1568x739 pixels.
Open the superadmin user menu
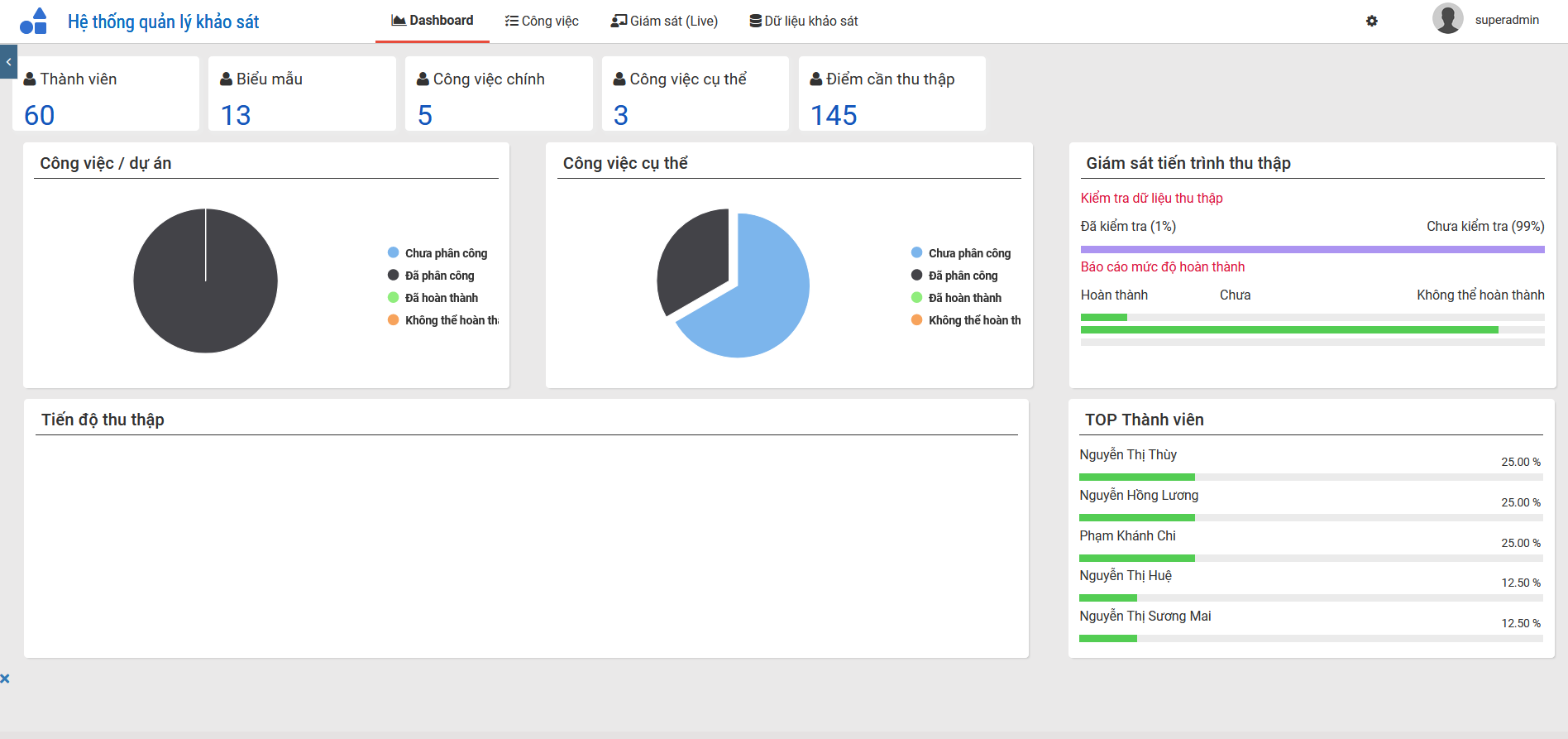coord(1506,20)
